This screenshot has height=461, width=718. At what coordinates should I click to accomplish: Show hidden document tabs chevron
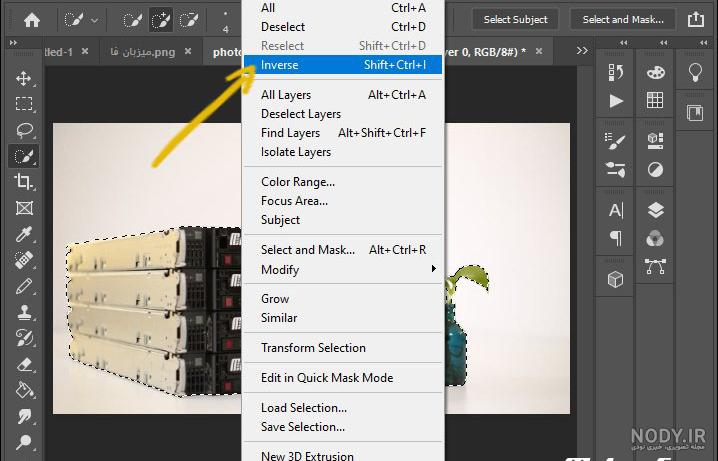point(582,50)
